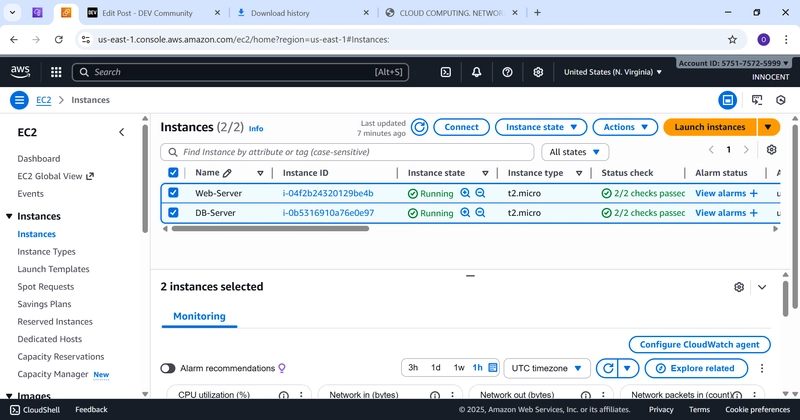Viewport: 800px width, 420px height.
Task: Select 1d time range
Action: [436, 367]
